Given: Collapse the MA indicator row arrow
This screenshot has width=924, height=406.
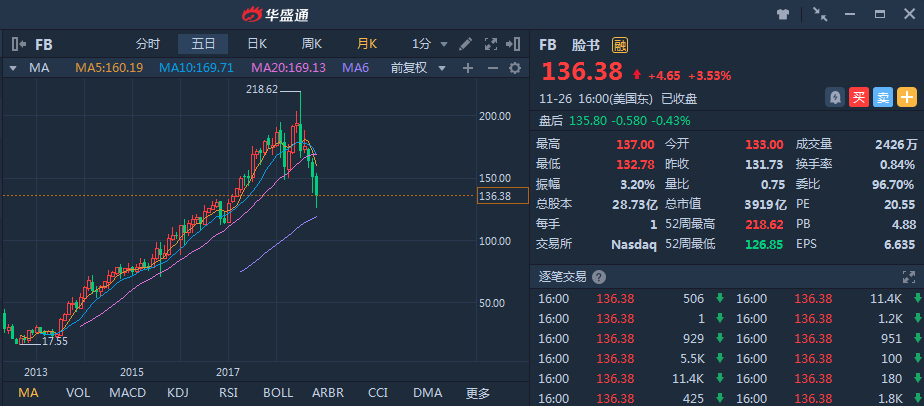Looking at the screenshot, I should (13, 68).
